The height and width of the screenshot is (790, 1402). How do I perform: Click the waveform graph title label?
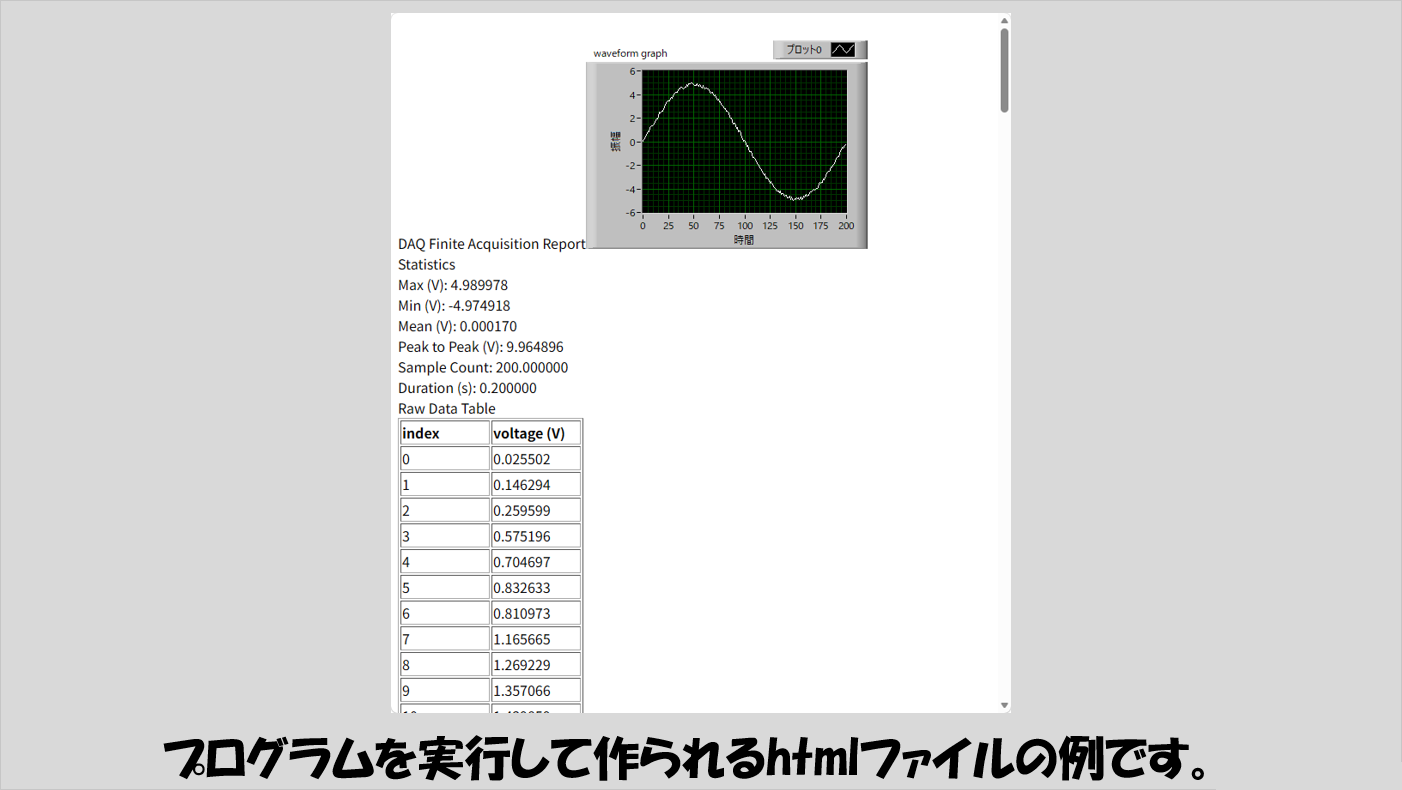(x=630, y=53)
